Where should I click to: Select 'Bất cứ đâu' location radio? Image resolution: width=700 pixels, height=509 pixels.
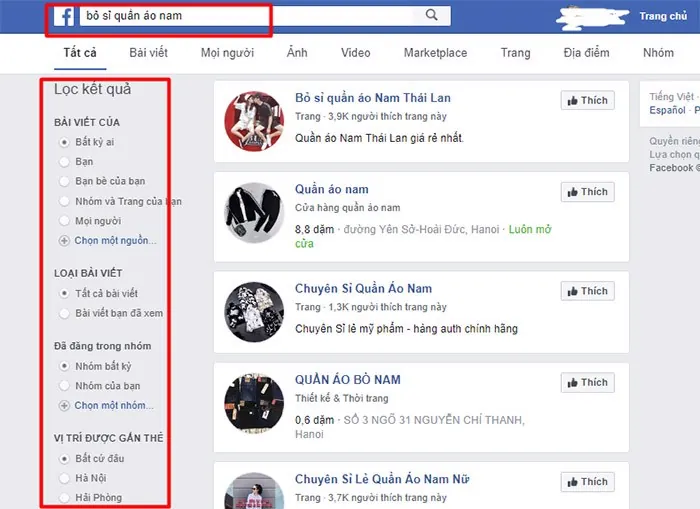(x=64, y=459)
